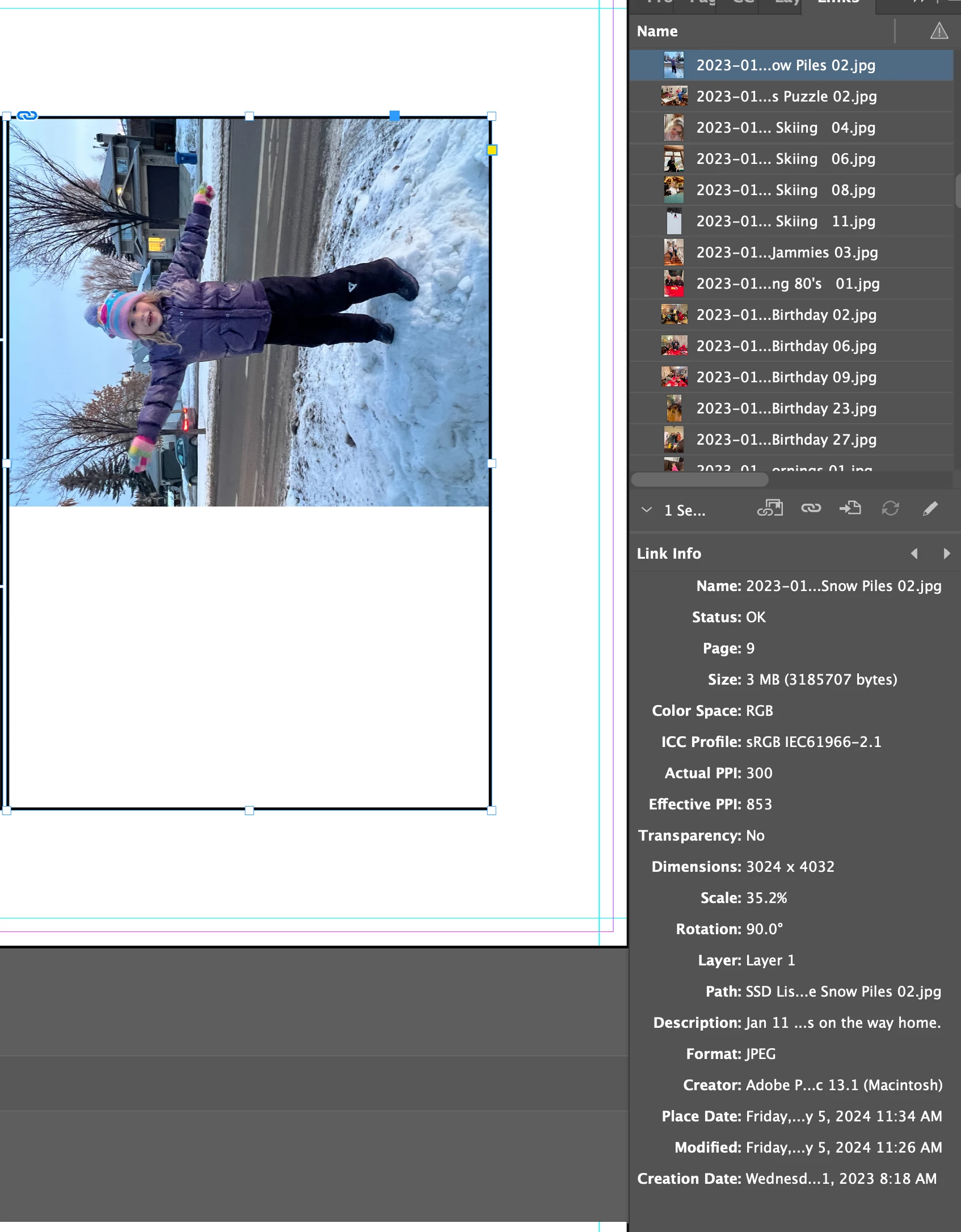The image size is (961, 1232).
Task: Click Modified 11:26 AM value
Action: [x=844, y=1147]
